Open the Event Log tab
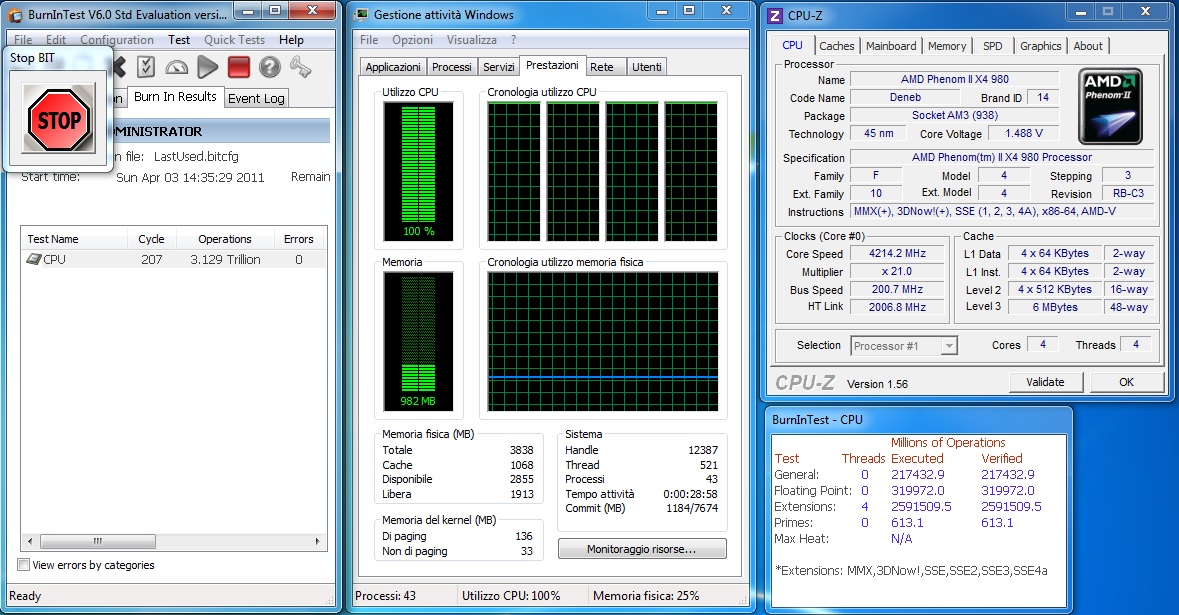1179x615 pixels. tap(256, 98)
